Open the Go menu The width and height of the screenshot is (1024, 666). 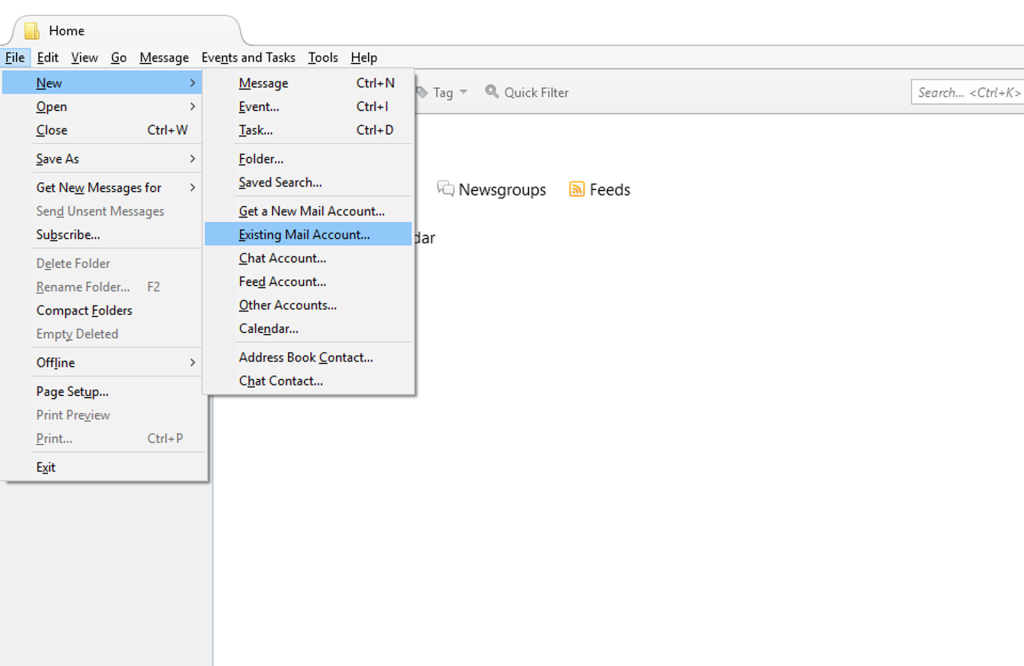pyautogui.click(x=118, y=57)
